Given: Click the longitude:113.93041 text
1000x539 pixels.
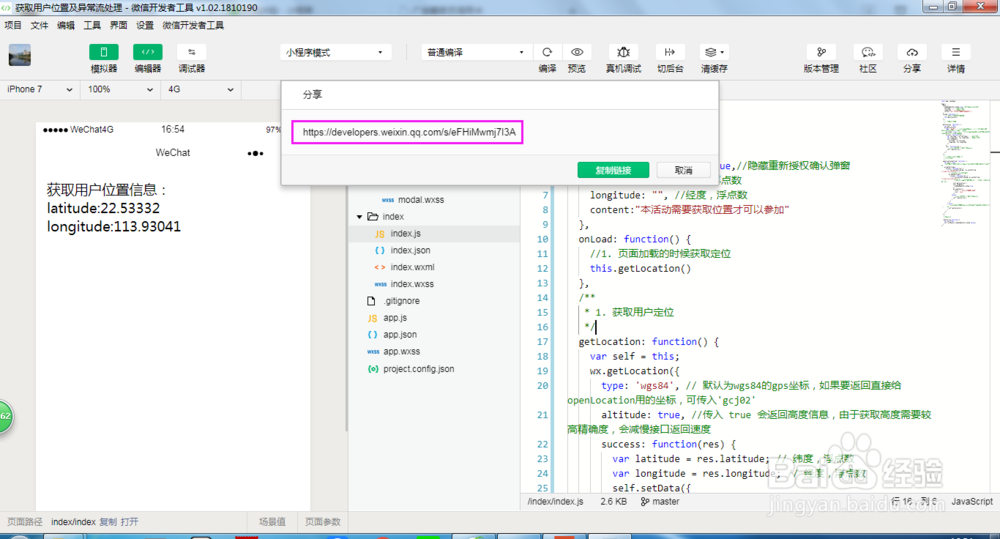Looking at the screenshot, I should (x=114, y=227).
